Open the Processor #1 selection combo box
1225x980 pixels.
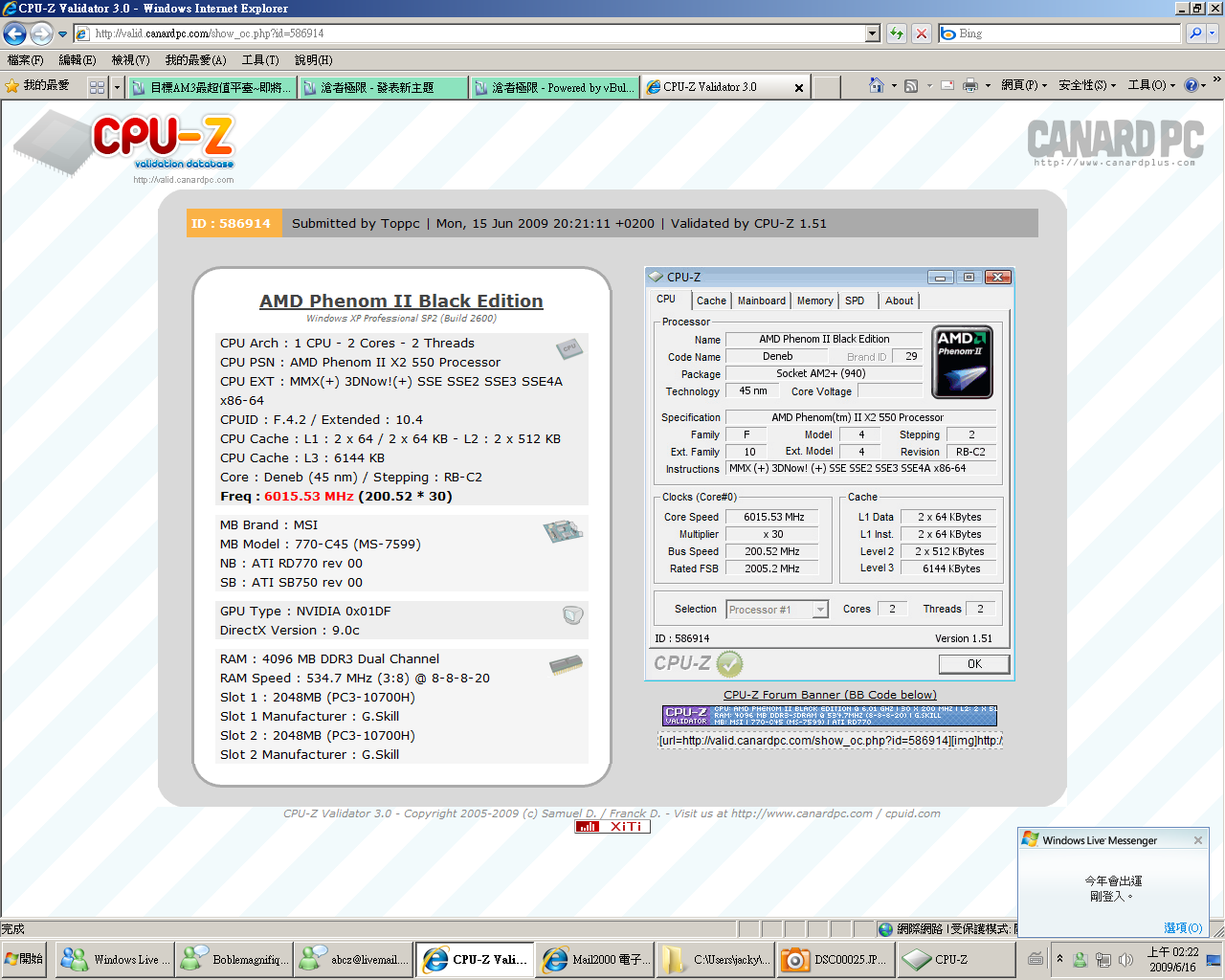point(776,610)
